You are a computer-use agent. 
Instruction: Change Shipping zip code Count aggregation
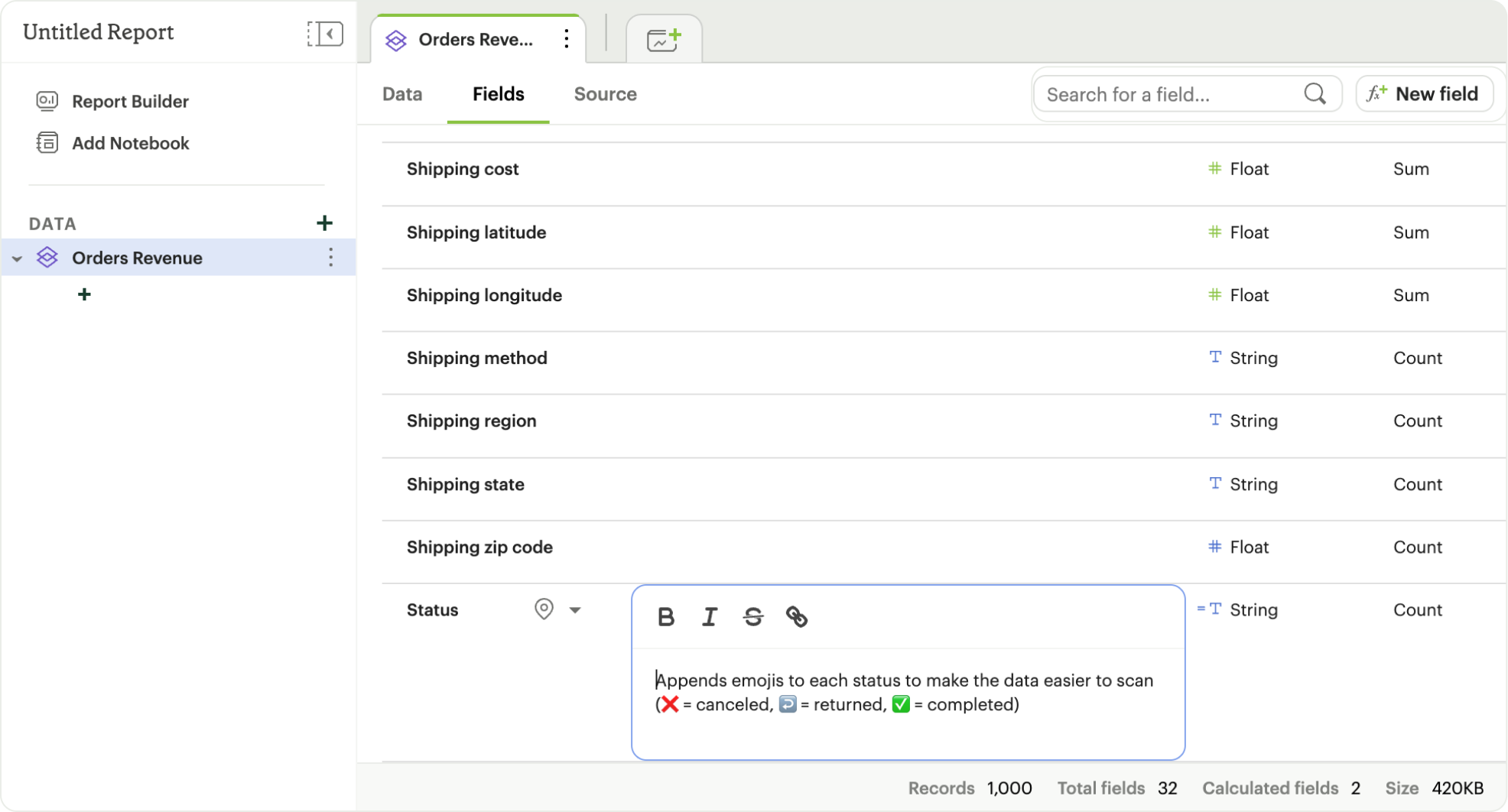pyautogui.click(x=1418, y=547)
